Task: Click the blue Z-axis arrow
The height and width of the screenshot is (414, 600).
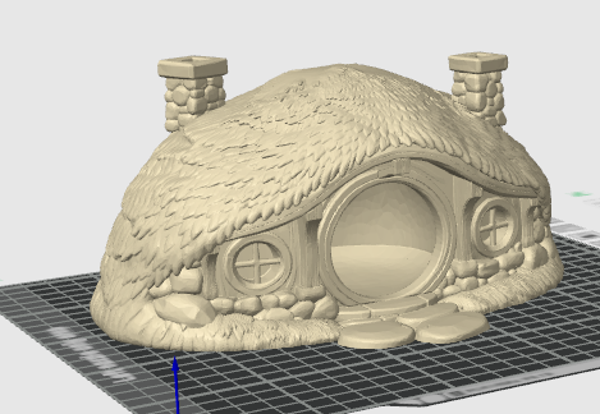Action: pyautogui.click(x=176, y=385)
